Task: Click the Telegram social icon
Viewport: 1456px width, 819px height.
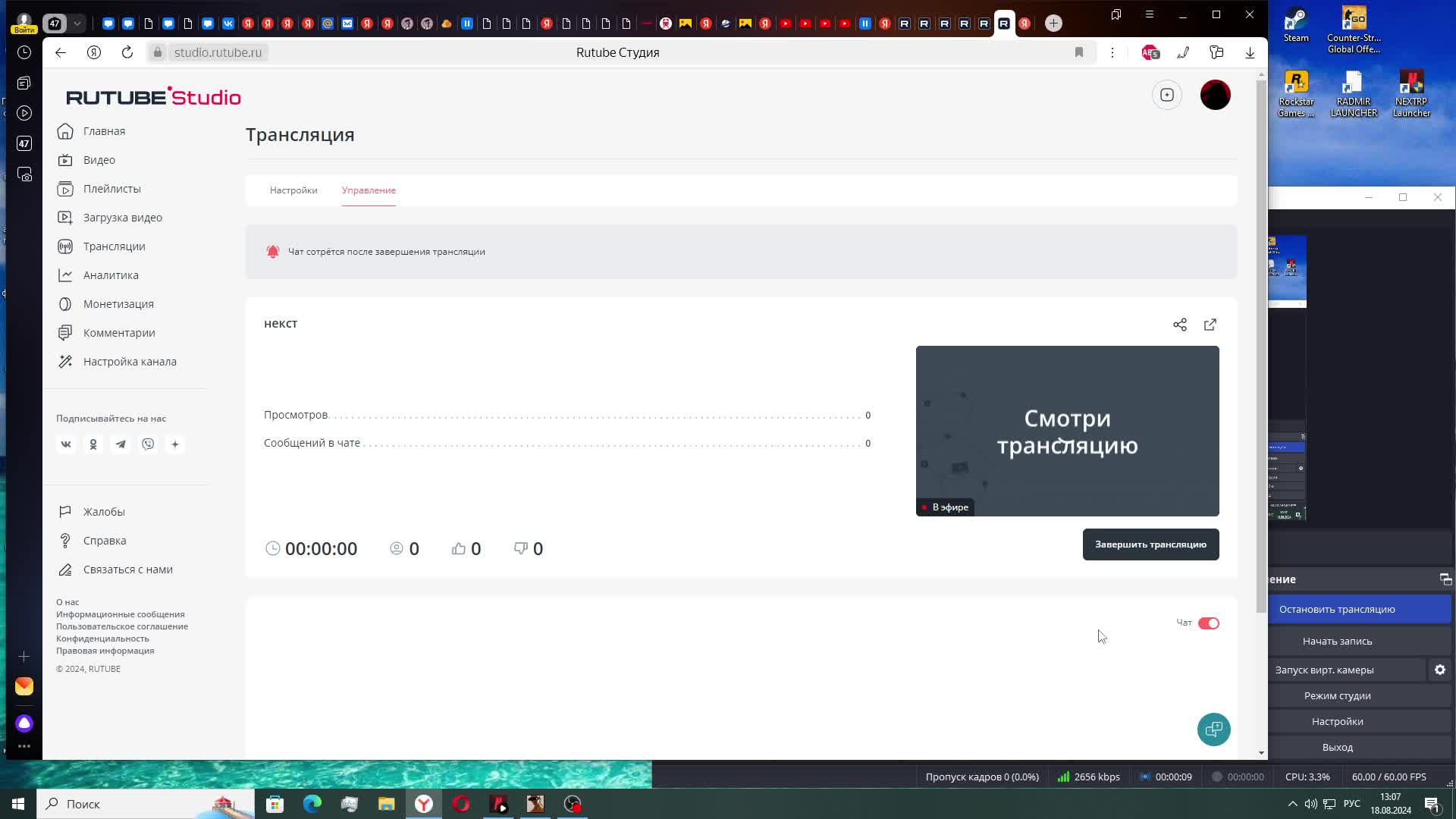Action: (x=121, y=444)
